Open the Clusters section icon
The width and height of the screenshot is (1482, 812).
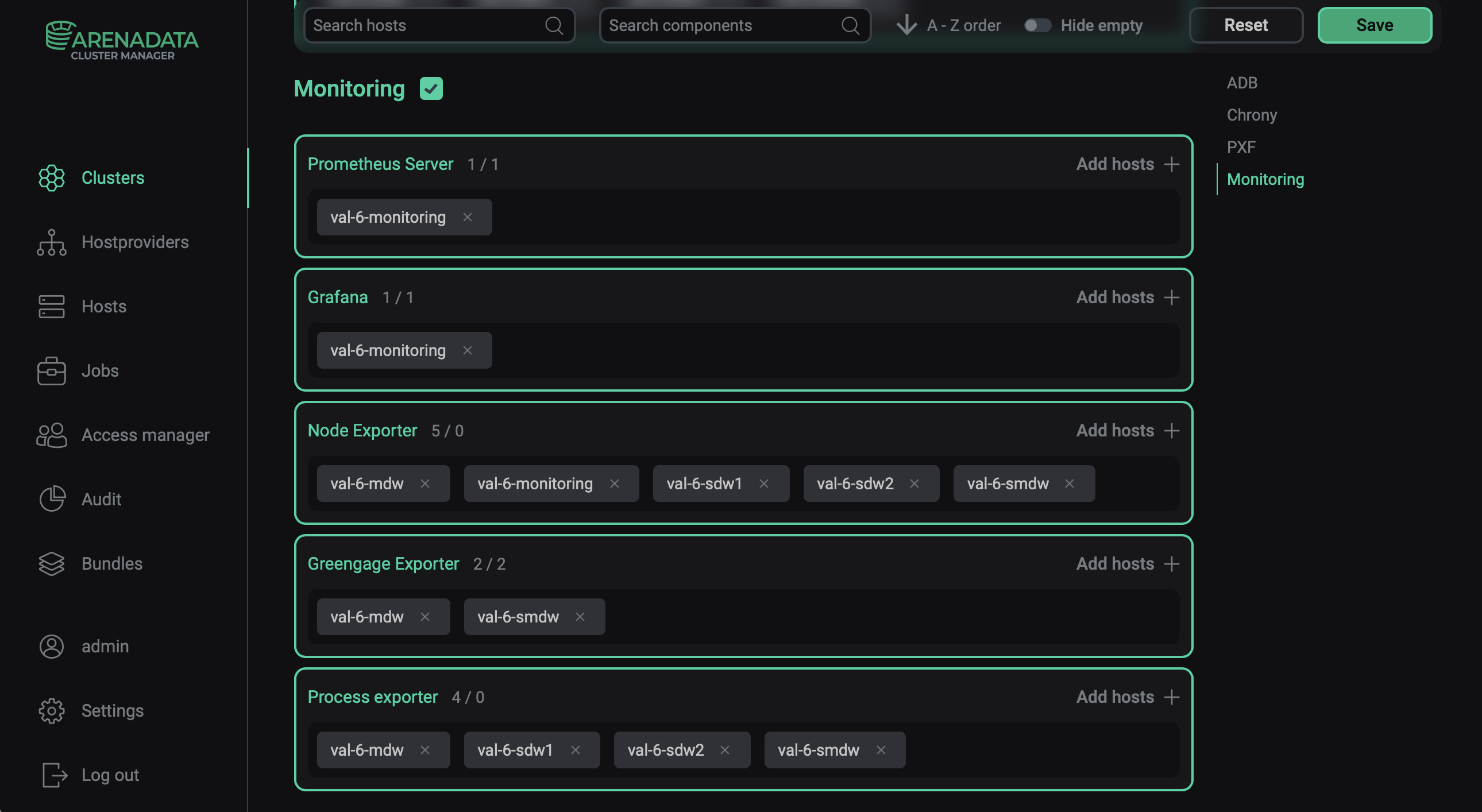[51, 178]
